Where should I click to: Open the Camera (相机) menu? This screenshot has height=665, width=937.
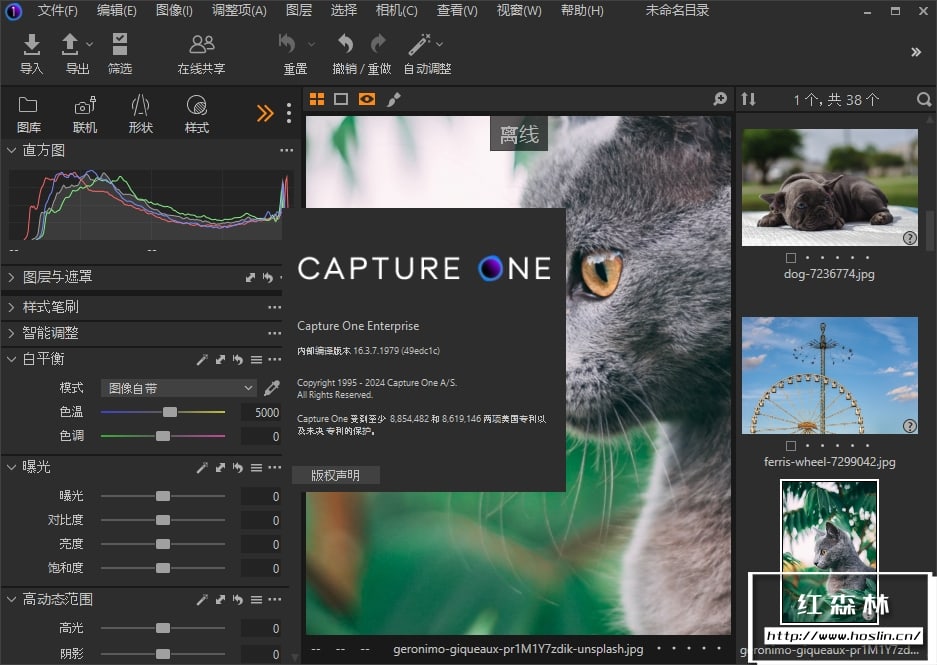396,11
